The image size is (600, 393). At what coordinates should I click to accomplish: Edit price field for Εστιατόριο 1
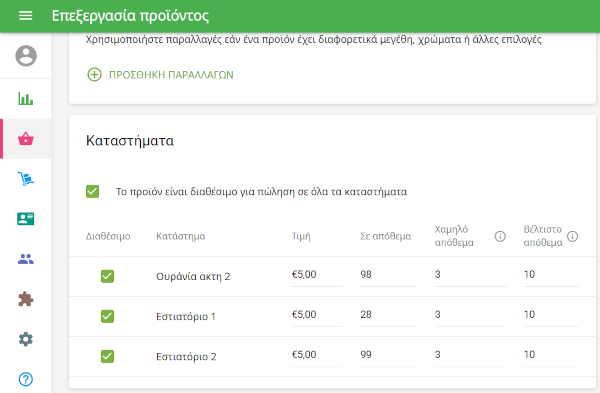click(x=317, y=316)
